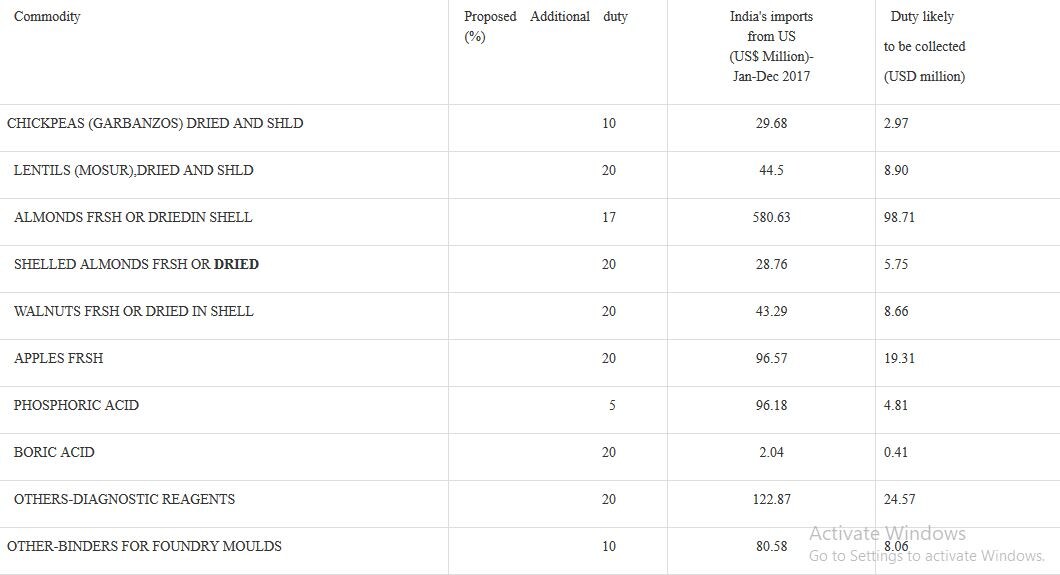Click WALNUTS FRSH OR DRIED IN SHELL
The height and width of the screenshot is (575, 1060).
point(133,311)
